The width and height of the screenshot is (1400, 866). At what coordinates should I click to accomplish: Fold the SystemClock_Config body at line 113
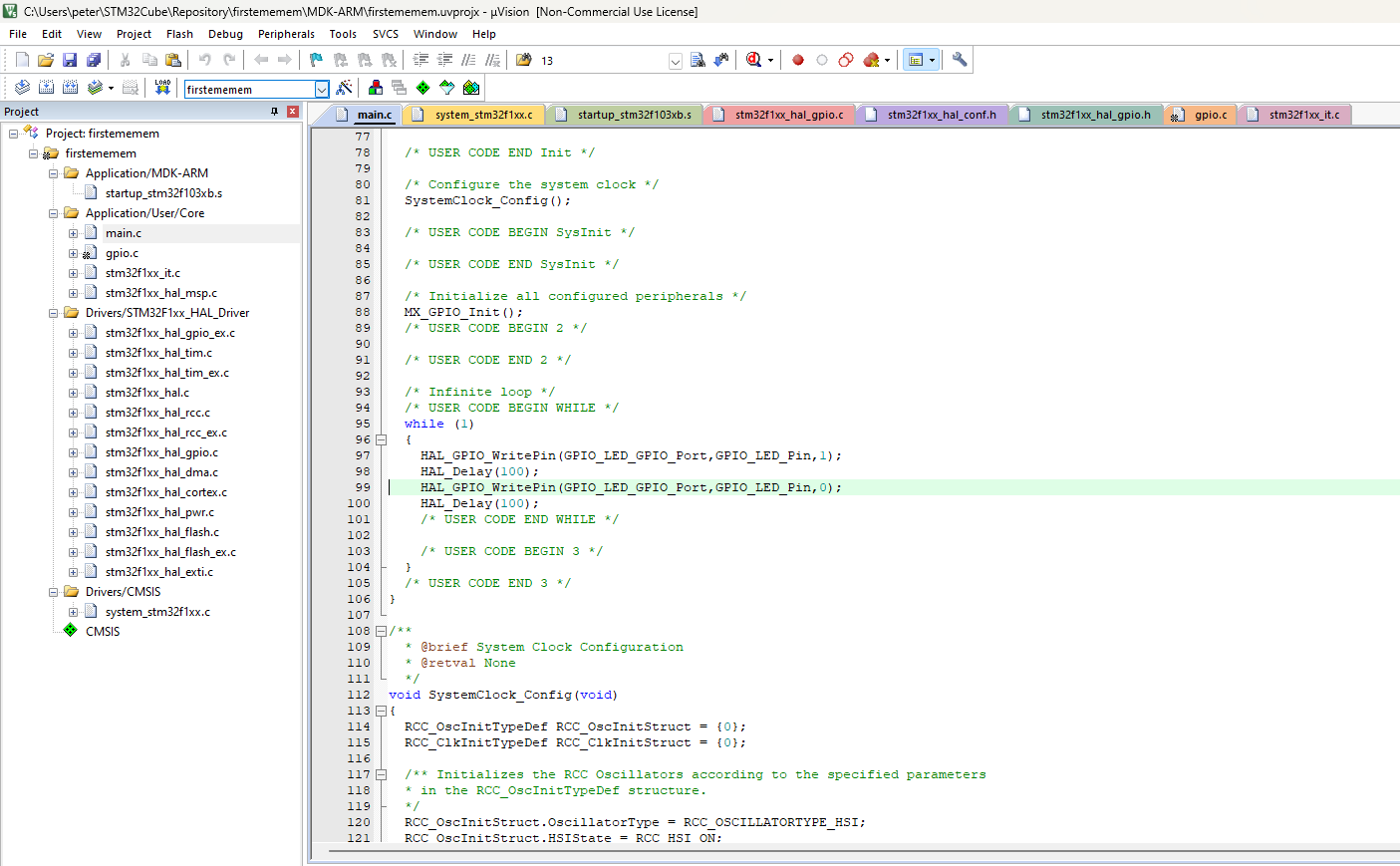click(x=381, y=711)
